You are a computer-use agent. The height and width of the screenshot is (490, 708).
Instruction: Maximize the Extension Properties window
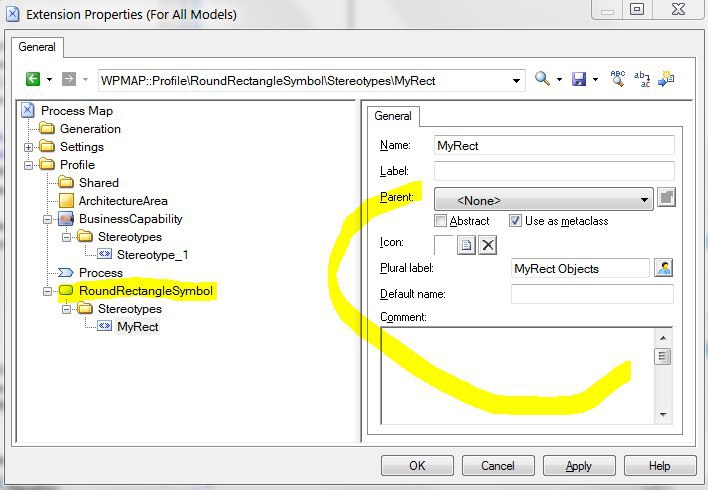click(637, 9)
